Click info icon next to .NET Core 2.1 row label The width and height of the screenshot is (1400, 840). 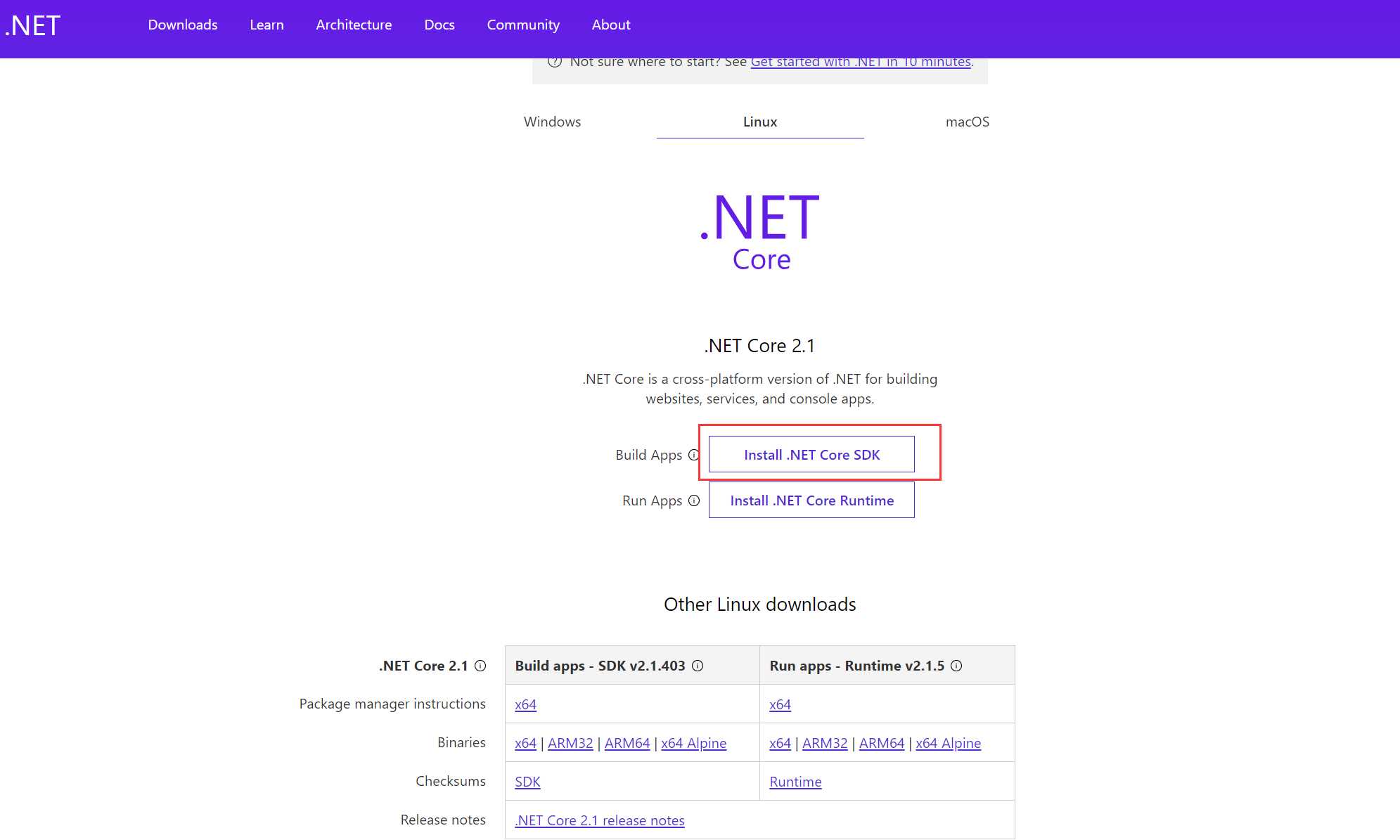pos(480,666)
